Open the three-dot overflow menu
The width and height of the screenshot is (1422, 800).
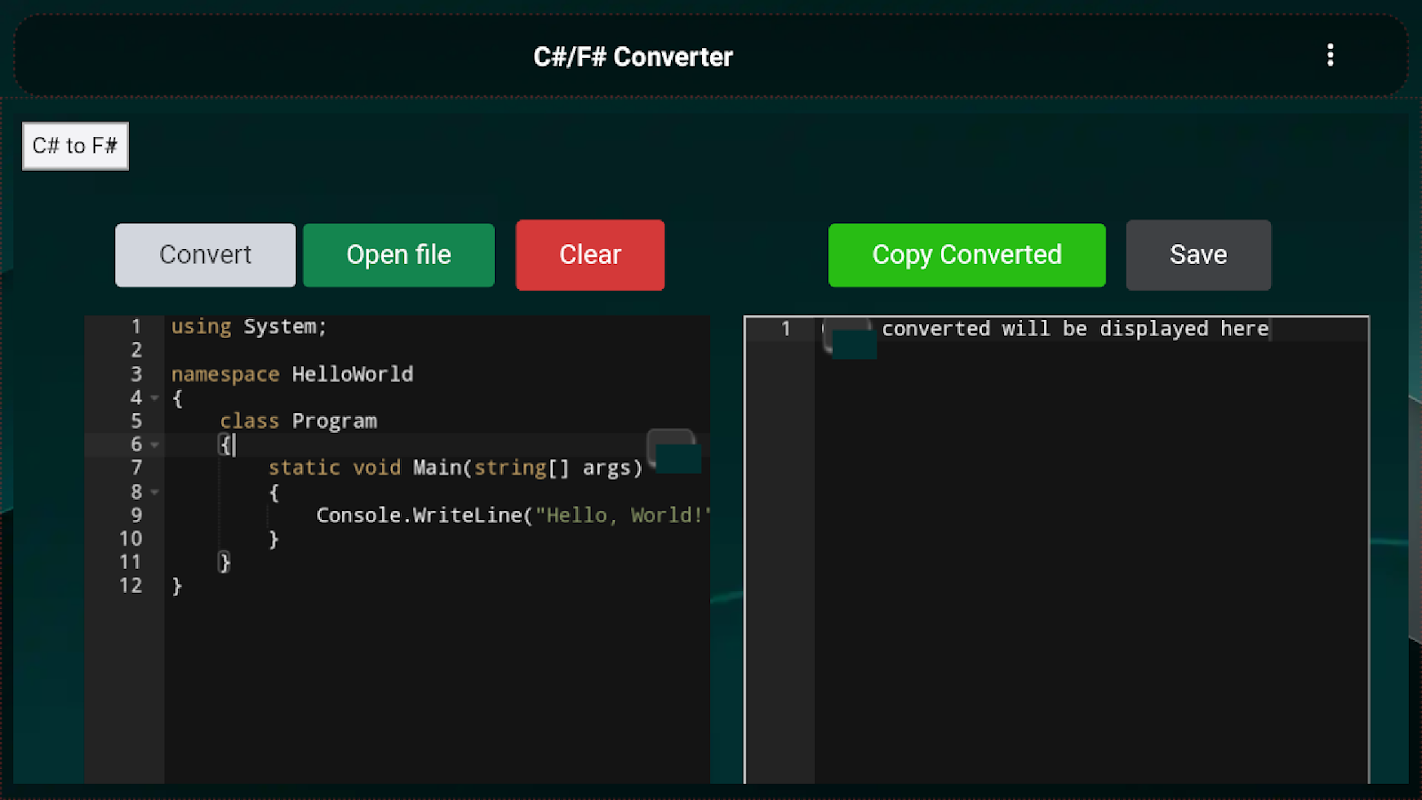pyautogui.click(x=1329, y=56)
